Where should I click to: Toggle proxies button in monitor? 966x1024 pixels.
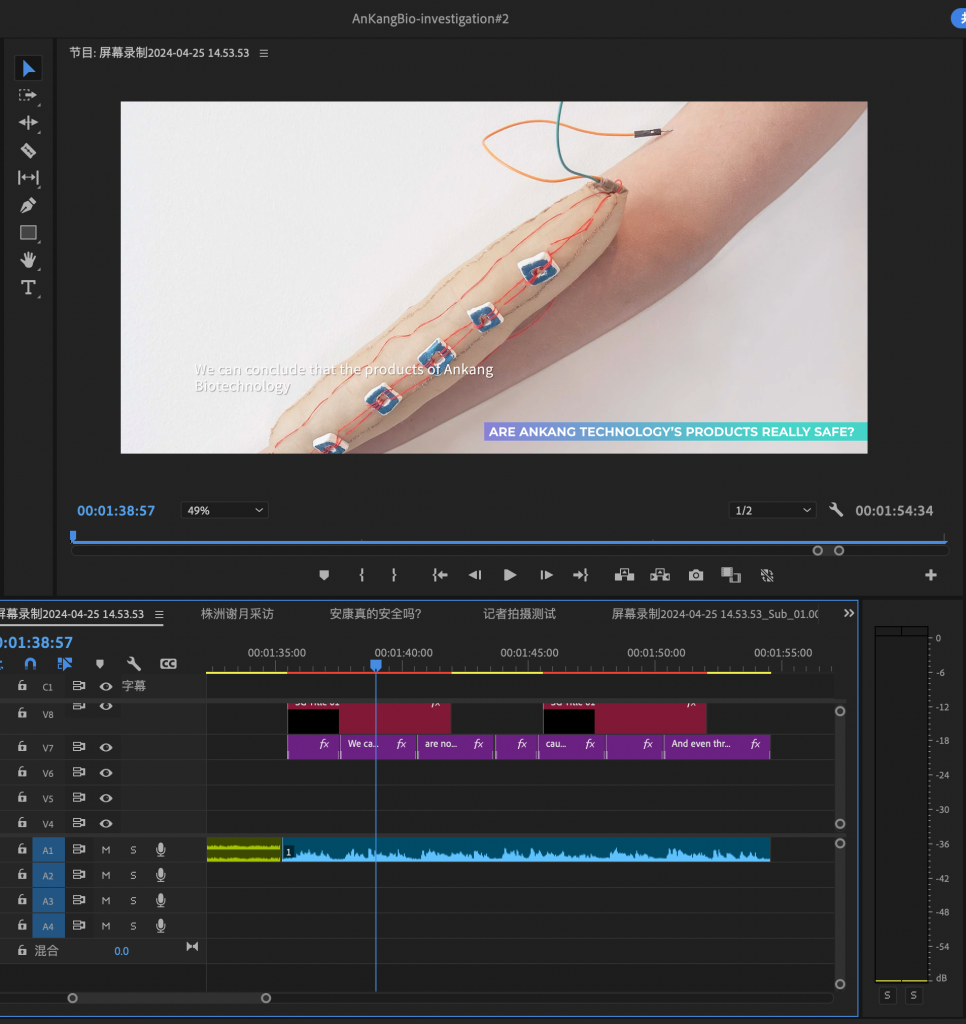tap(767, 575)
